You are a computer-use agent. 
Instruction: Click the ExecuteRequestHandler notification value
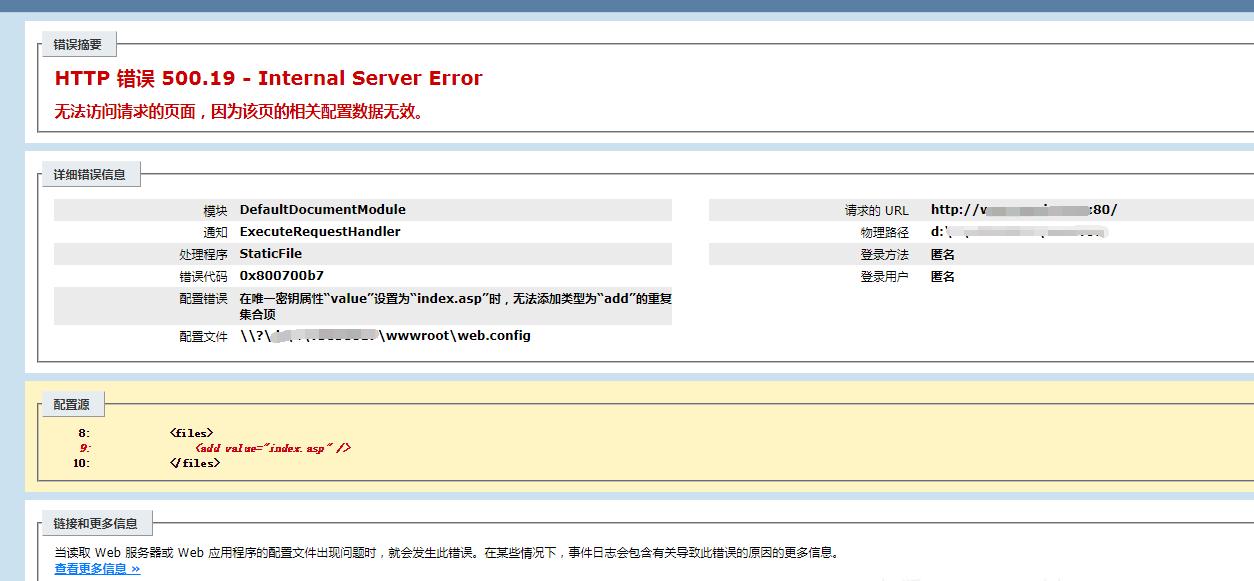coord(320,232)
